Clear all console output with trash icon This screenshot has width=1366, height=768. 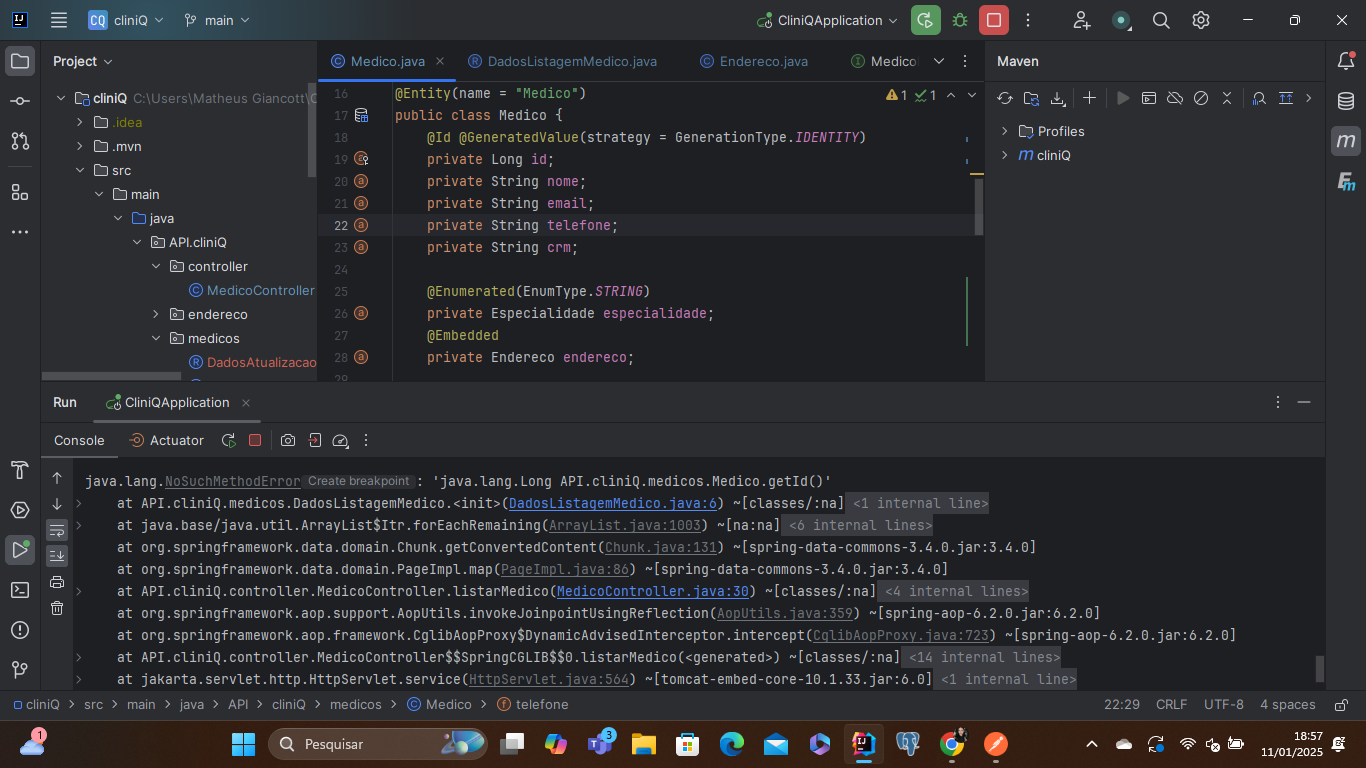[57, 608]
